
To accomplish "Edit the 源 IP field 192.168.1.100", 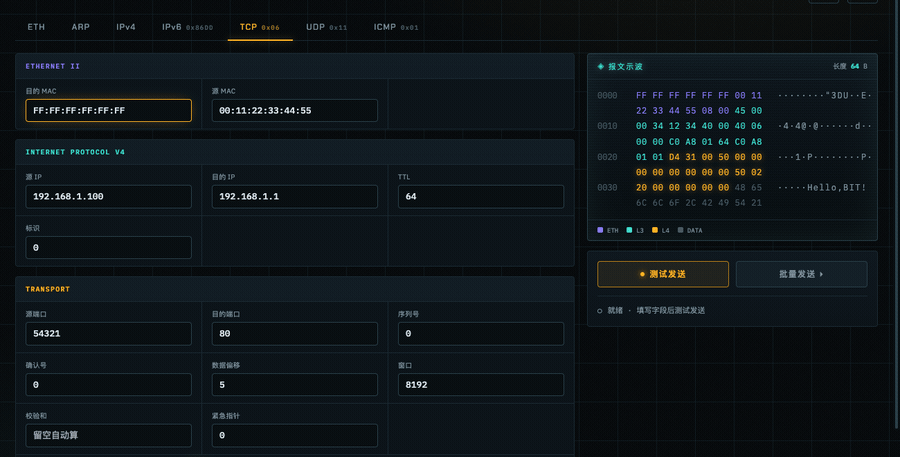I will (x=108, y=196).
